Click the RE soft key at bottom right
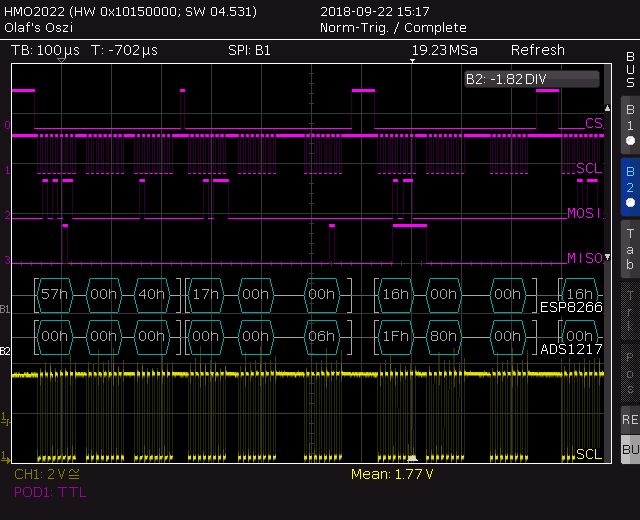Viewport: 640px width, 520px height. 629,420
